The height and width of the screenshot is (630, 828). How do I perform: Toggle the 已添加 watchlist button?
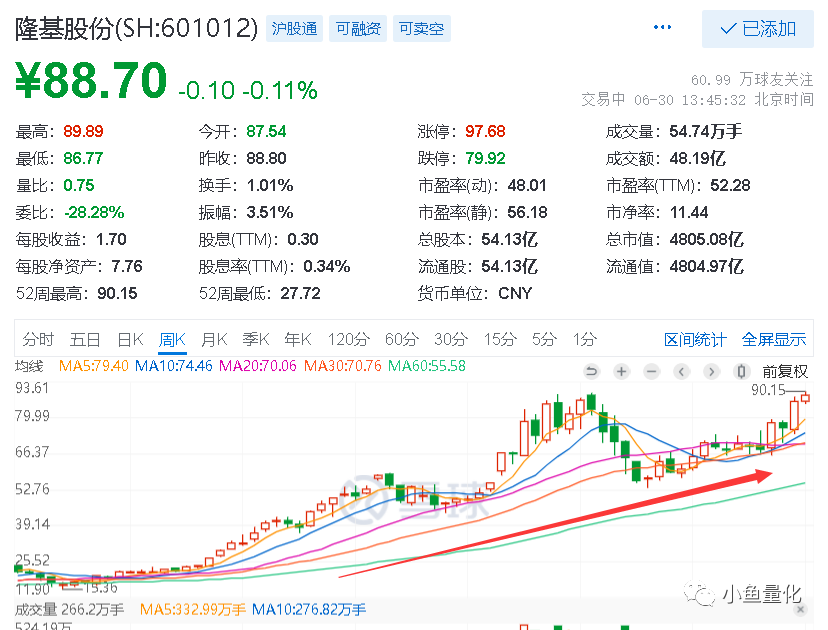(758, 29)
